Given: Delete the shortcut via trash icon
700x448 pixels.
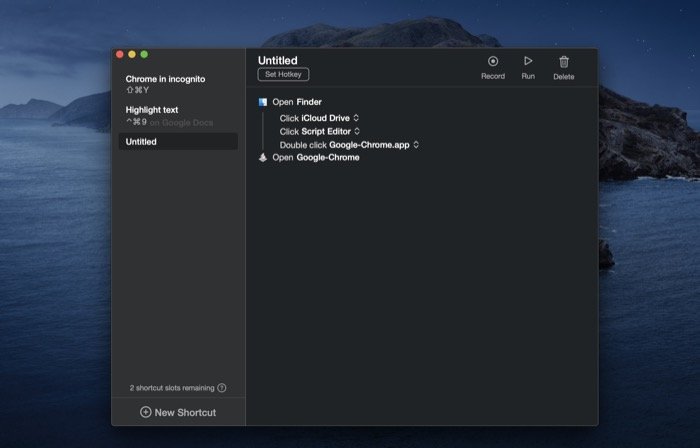Looking at the screenshot, I should coord(564,62).
